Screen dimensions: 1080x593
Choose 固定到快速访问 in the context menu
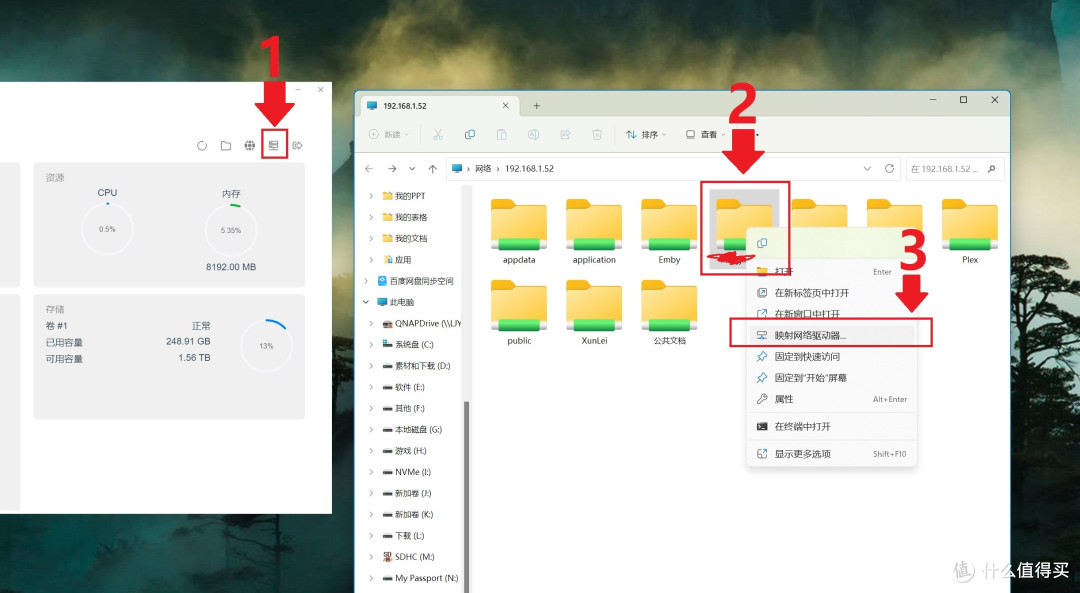coord(831,357)
